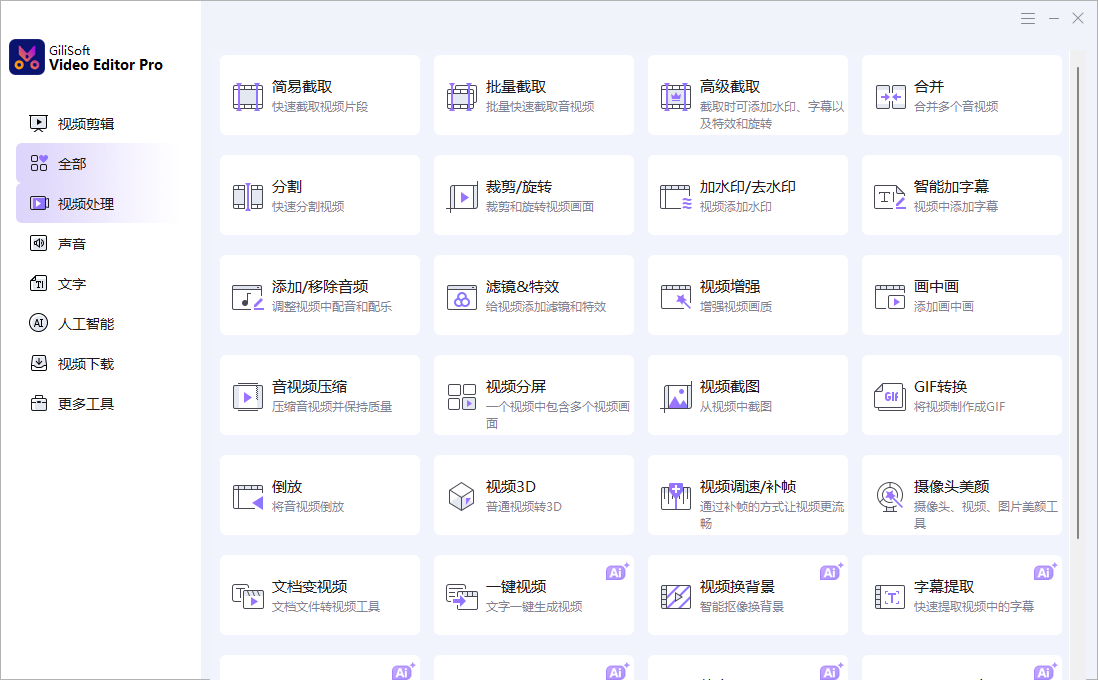Screen dimensions: 1098x680
Task: Open the 简易截取 quick trim tool
Action: [x=319, y=94]
